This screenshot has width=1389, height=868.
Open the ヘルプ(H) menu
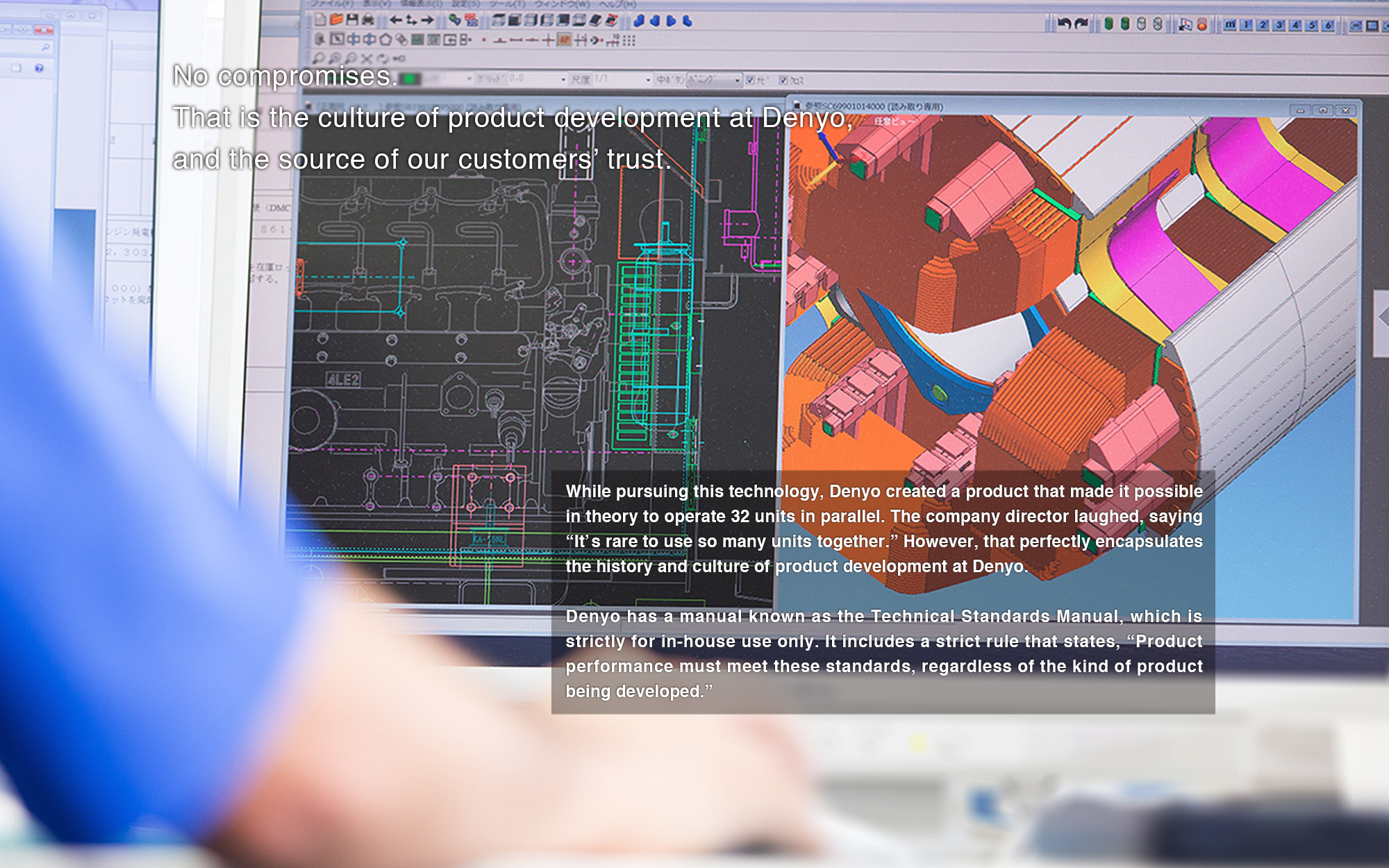click(x=617, y=4)
